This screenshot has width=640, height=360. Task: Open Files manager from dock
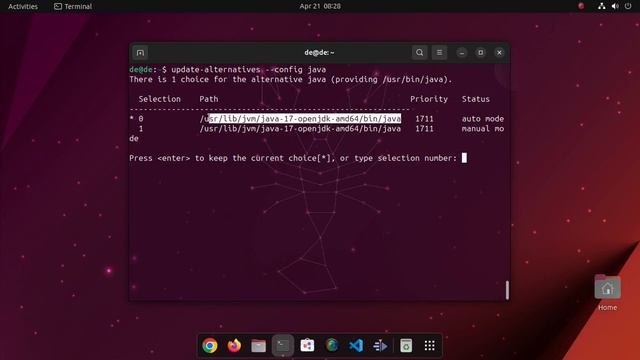258,346
